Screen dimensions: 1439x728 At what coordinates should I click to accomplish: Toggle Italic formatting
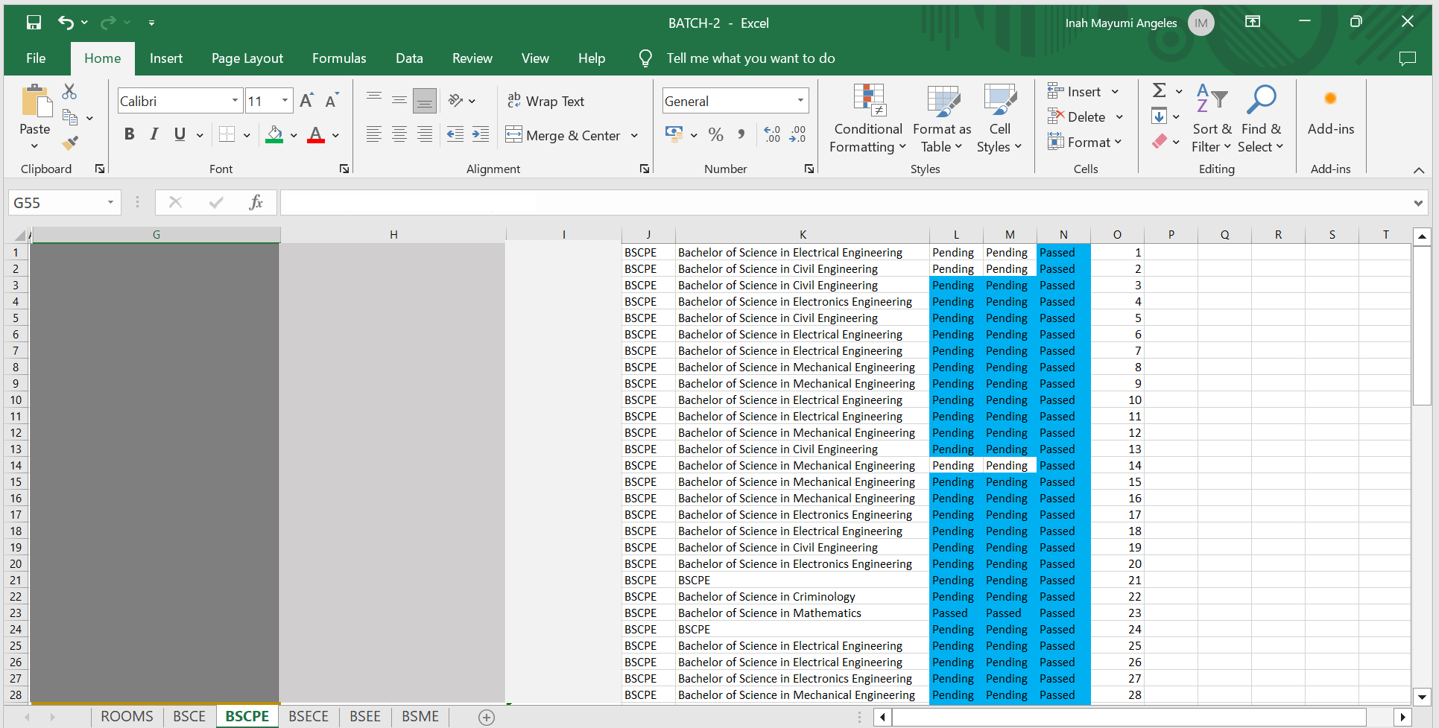coord(154,135)
